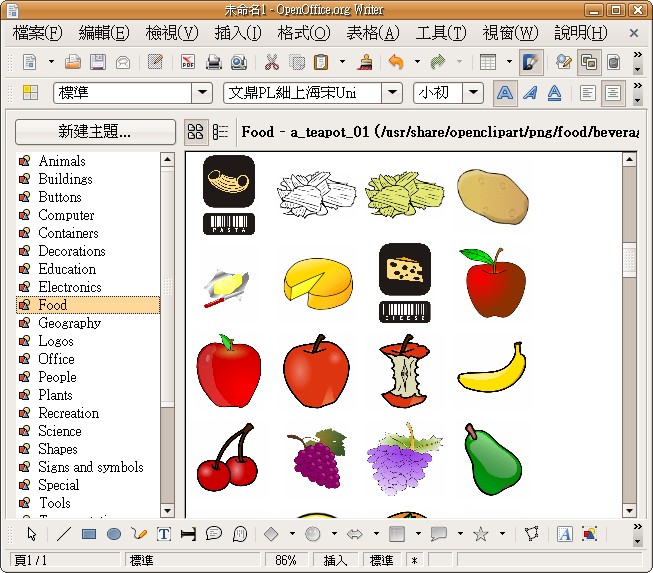The image size is (653, 573).
Task: Open Styles and Formatting icon
Action: click(30, 92)
